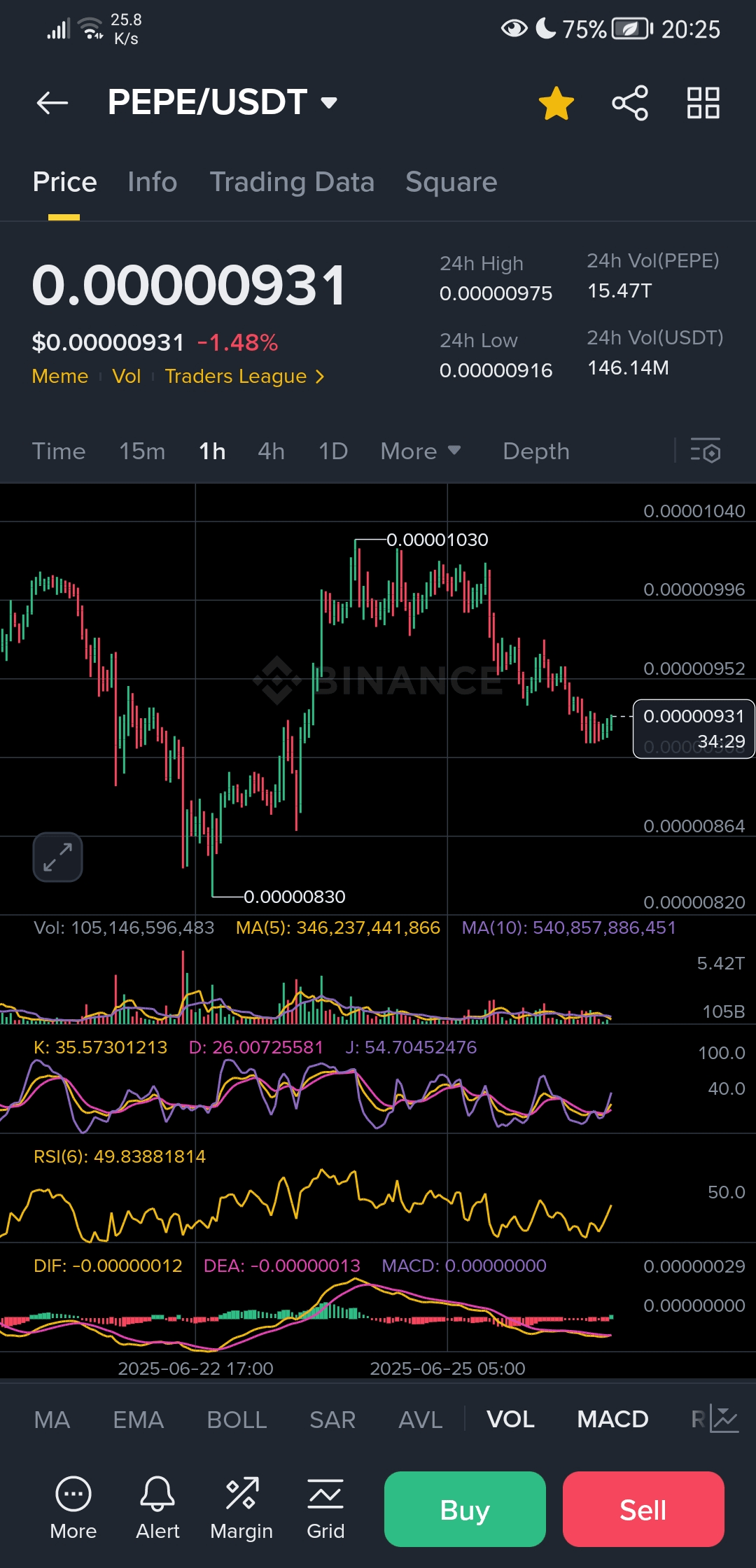Tap the share icon

pyautogui.click(x=630, y=103)
